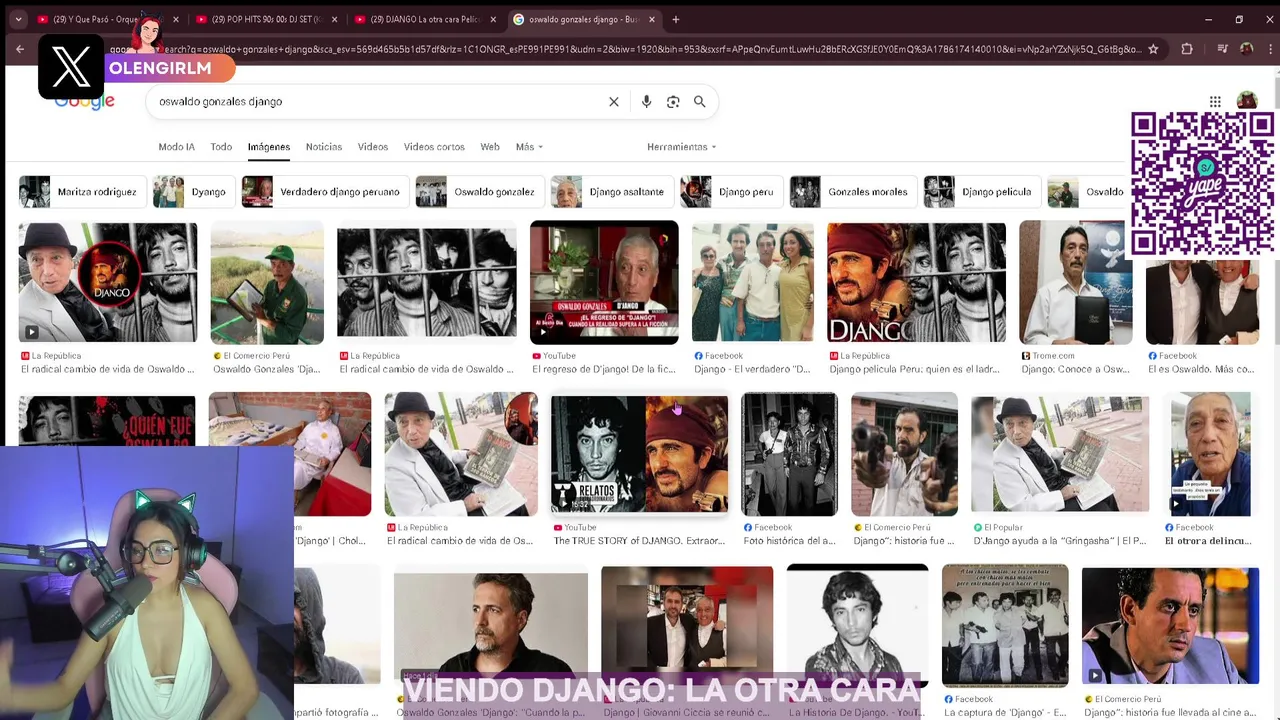Click the magnifying glass search button

[x=700, y=101]
